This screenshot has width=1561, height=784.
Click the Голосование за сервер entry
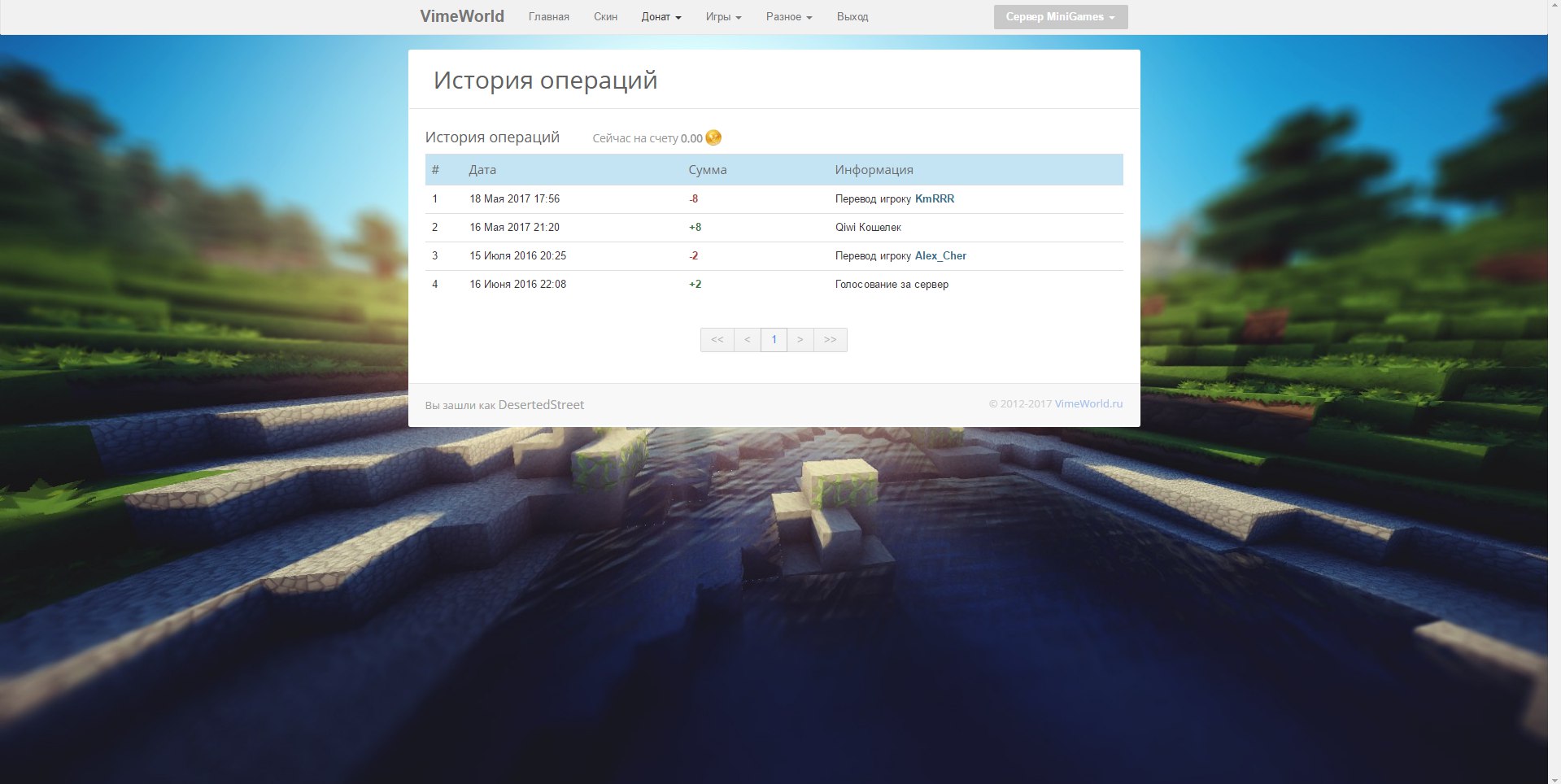point(892,284)
